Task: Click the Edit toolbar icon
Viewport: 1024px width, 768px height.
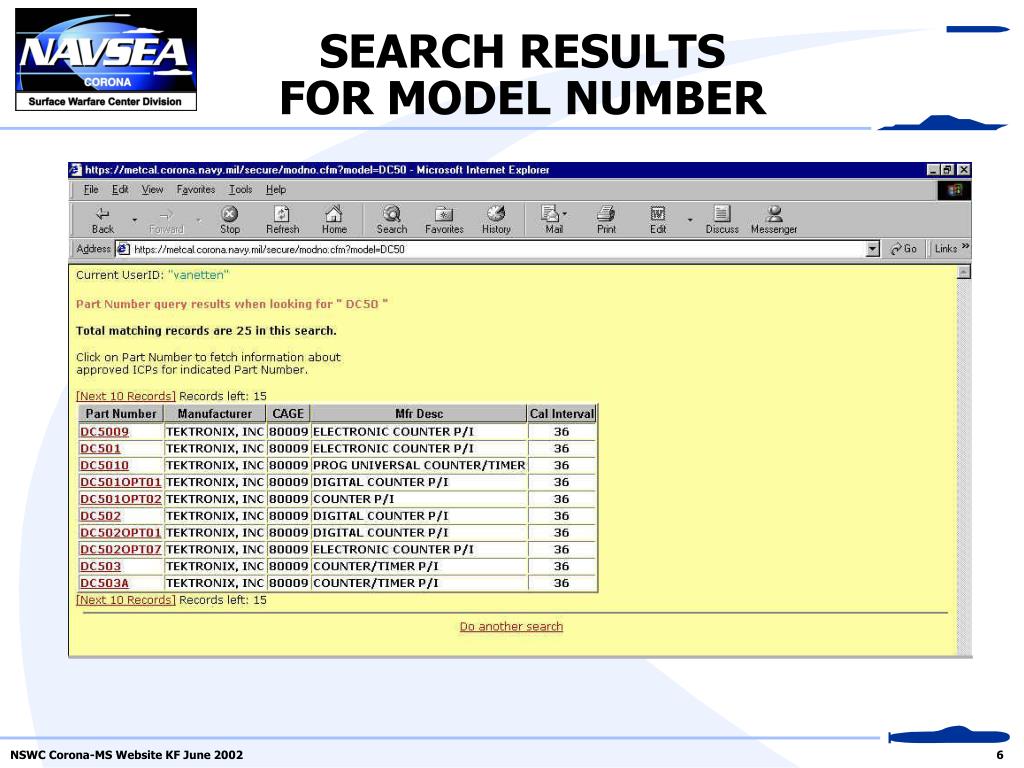Action: tap(658, 214)
